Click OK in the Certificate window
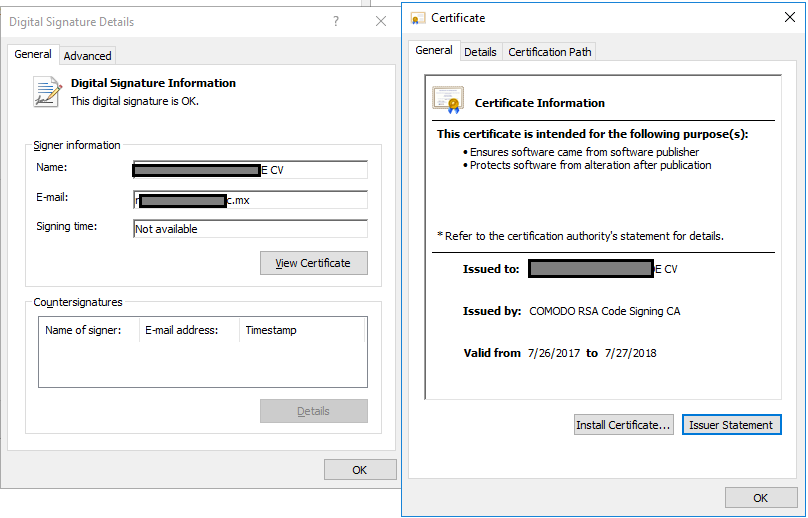 click(760, 498)
